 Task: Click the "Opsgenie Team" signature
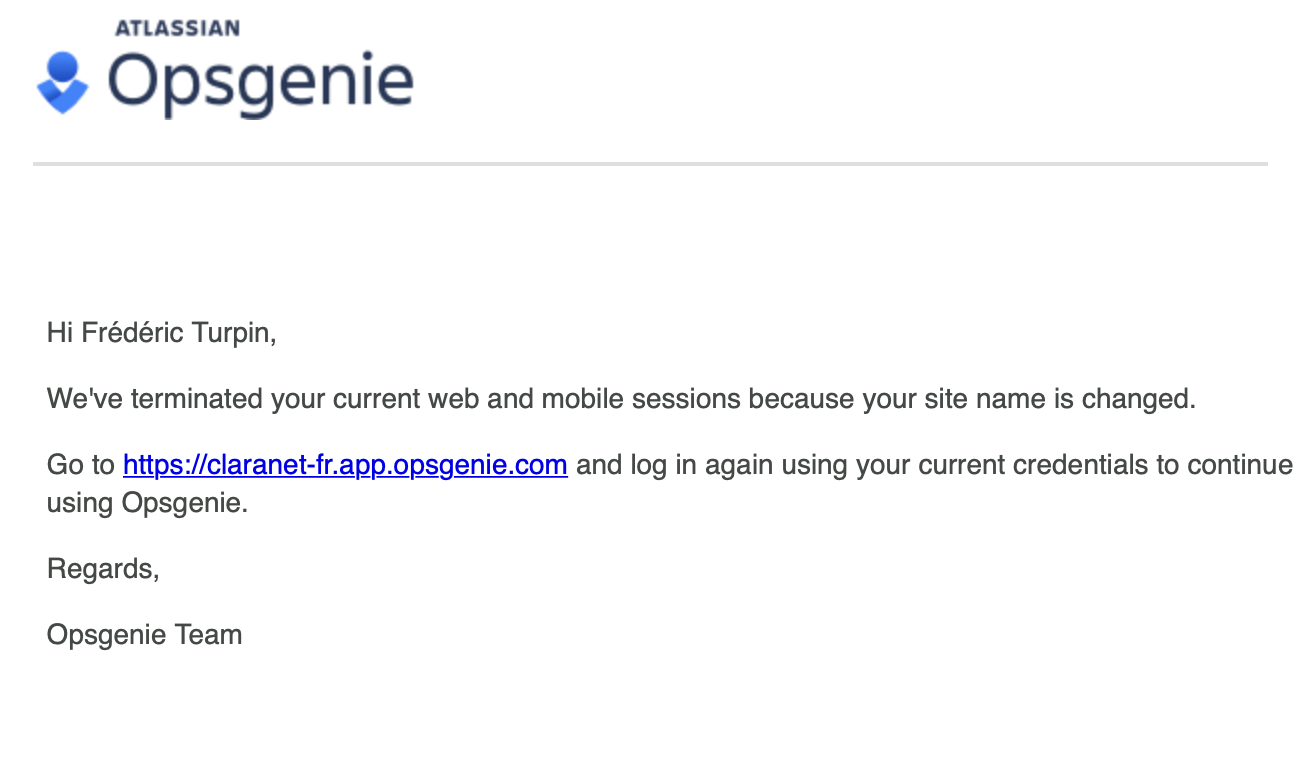pyautogui.click(x=145, y=635)
